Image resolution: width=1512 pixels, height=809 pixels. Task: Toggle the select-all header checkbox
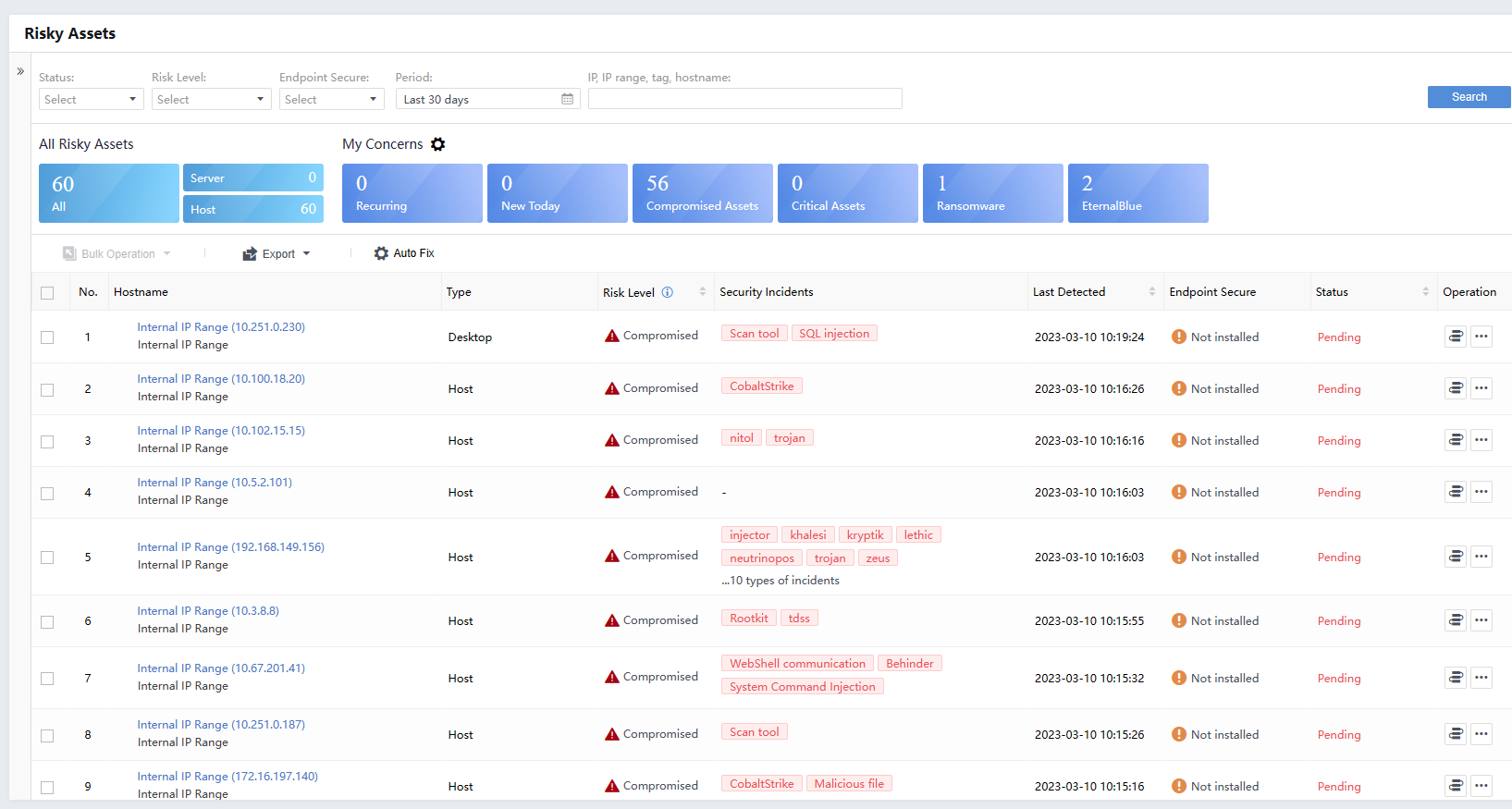click(x=47, y=293)
